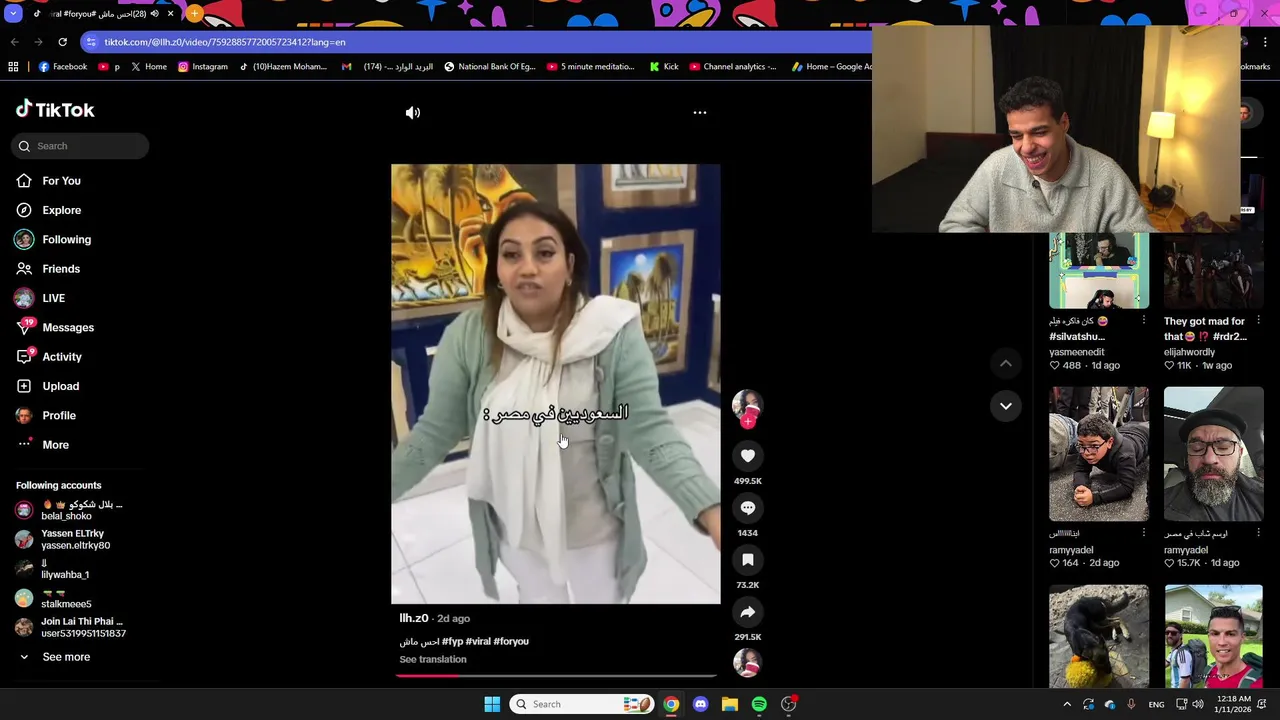Open Chrome apps grid icon
The image size is (1280, 720).
[x=13, y=67]
